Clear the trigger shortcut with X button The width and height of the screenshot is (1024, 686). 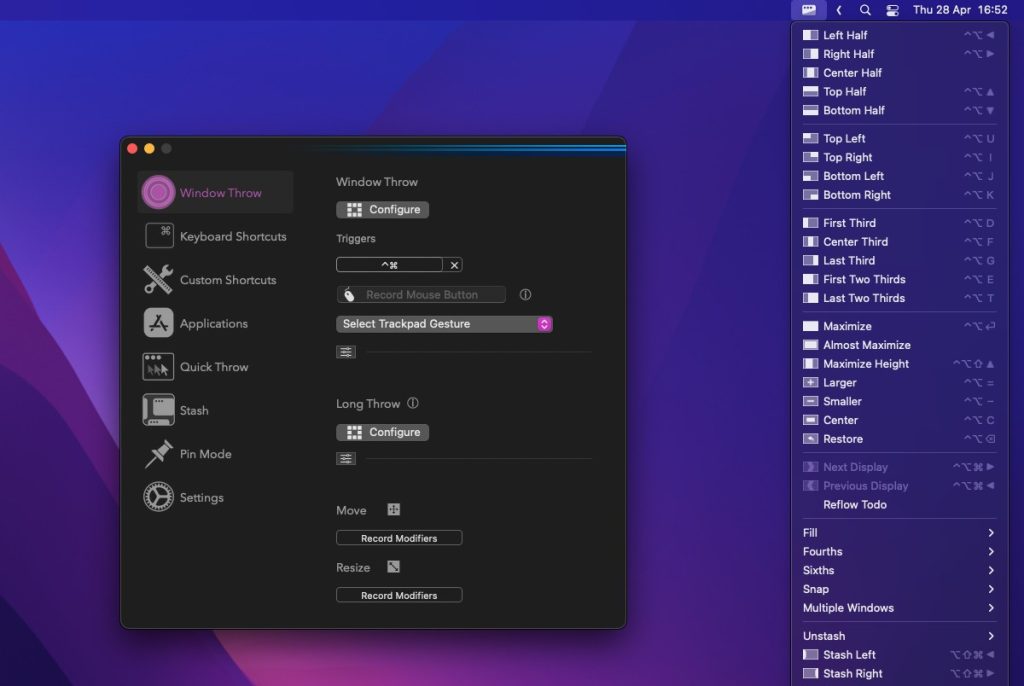coord(454,265)
